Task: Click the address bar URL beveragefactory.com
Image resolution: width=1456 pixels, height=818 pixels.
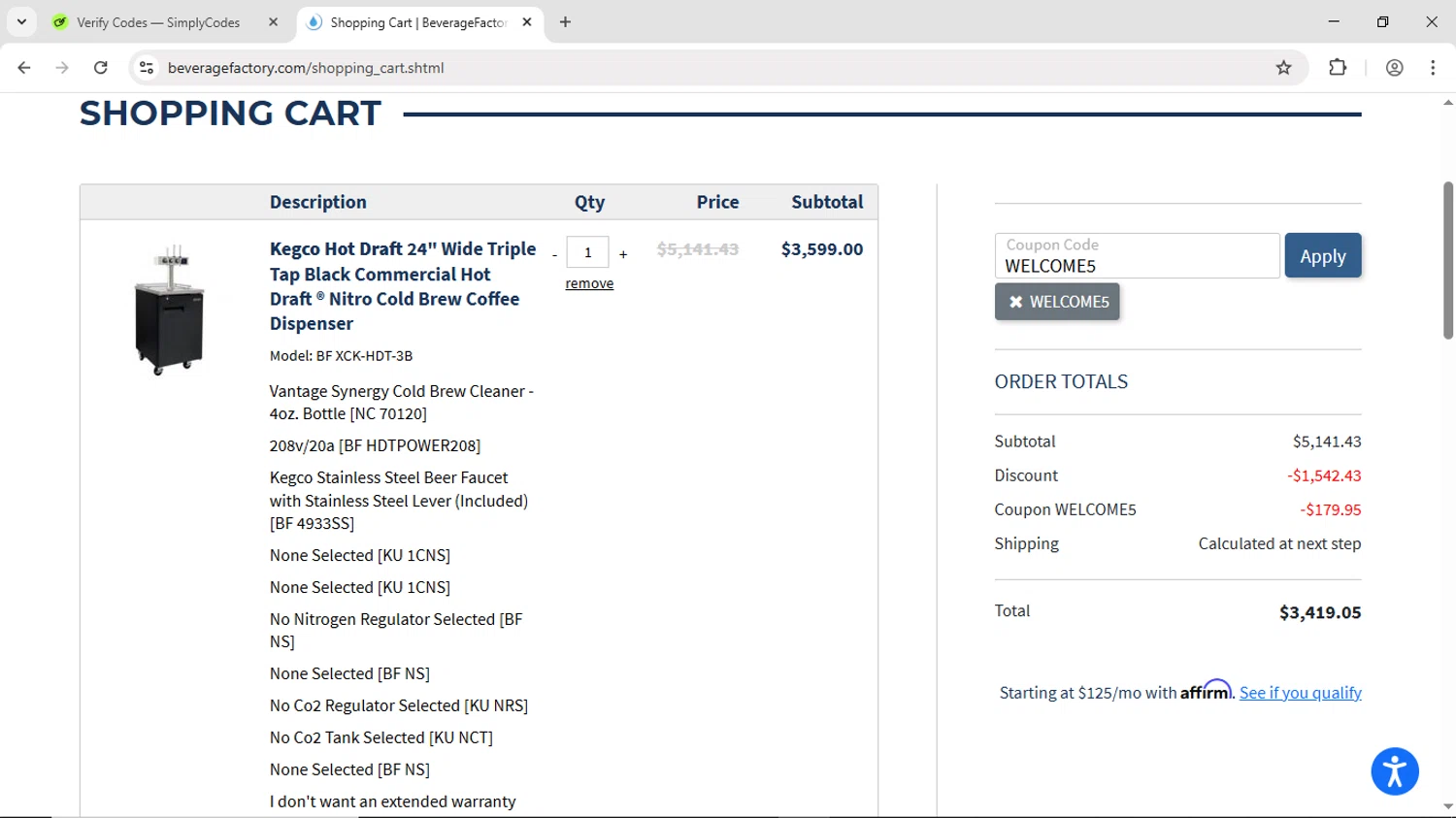Action: click(306, 68)
